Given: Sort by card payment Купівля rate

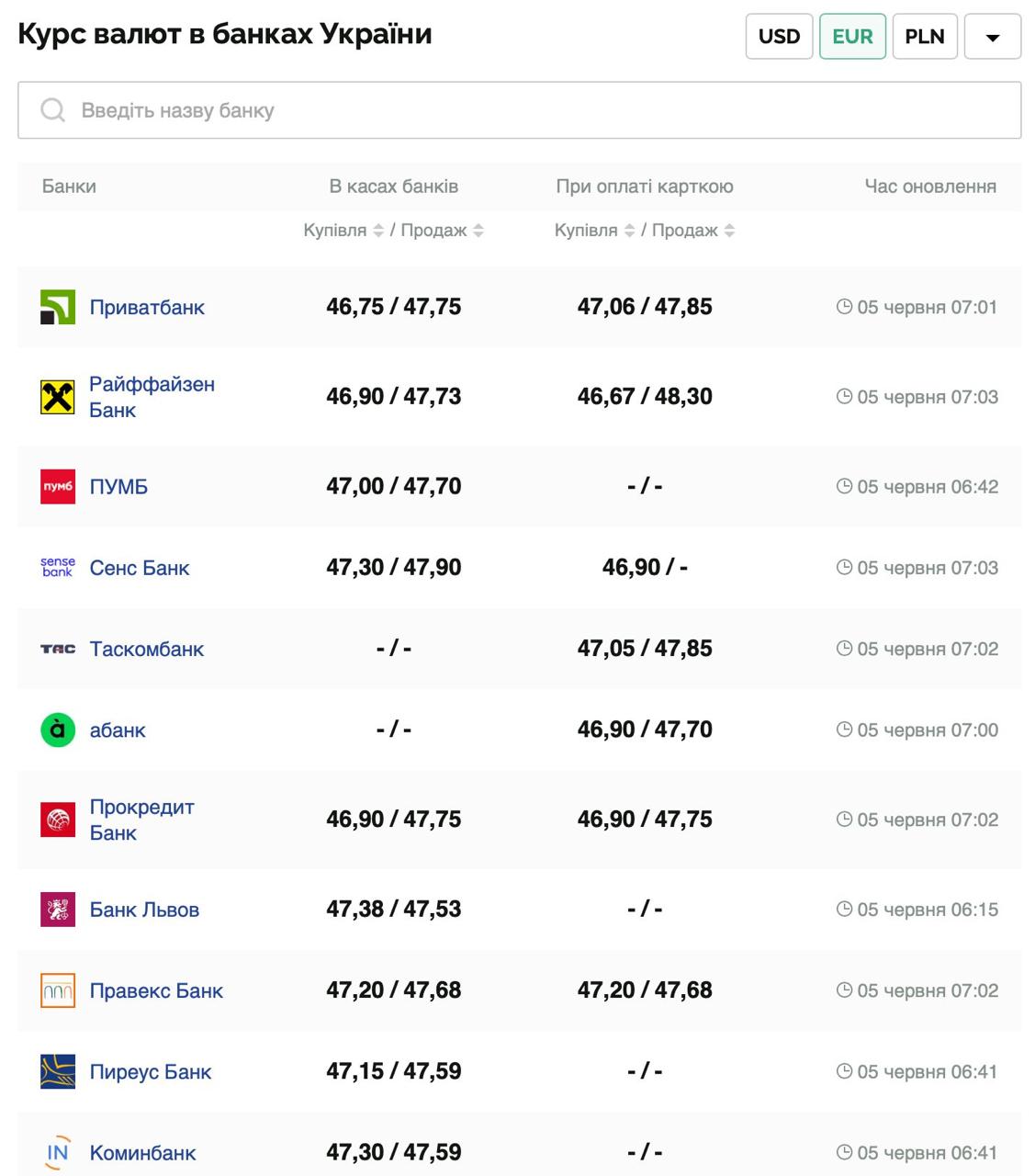Looking at the screenshot, I should [x=629, y=231].
